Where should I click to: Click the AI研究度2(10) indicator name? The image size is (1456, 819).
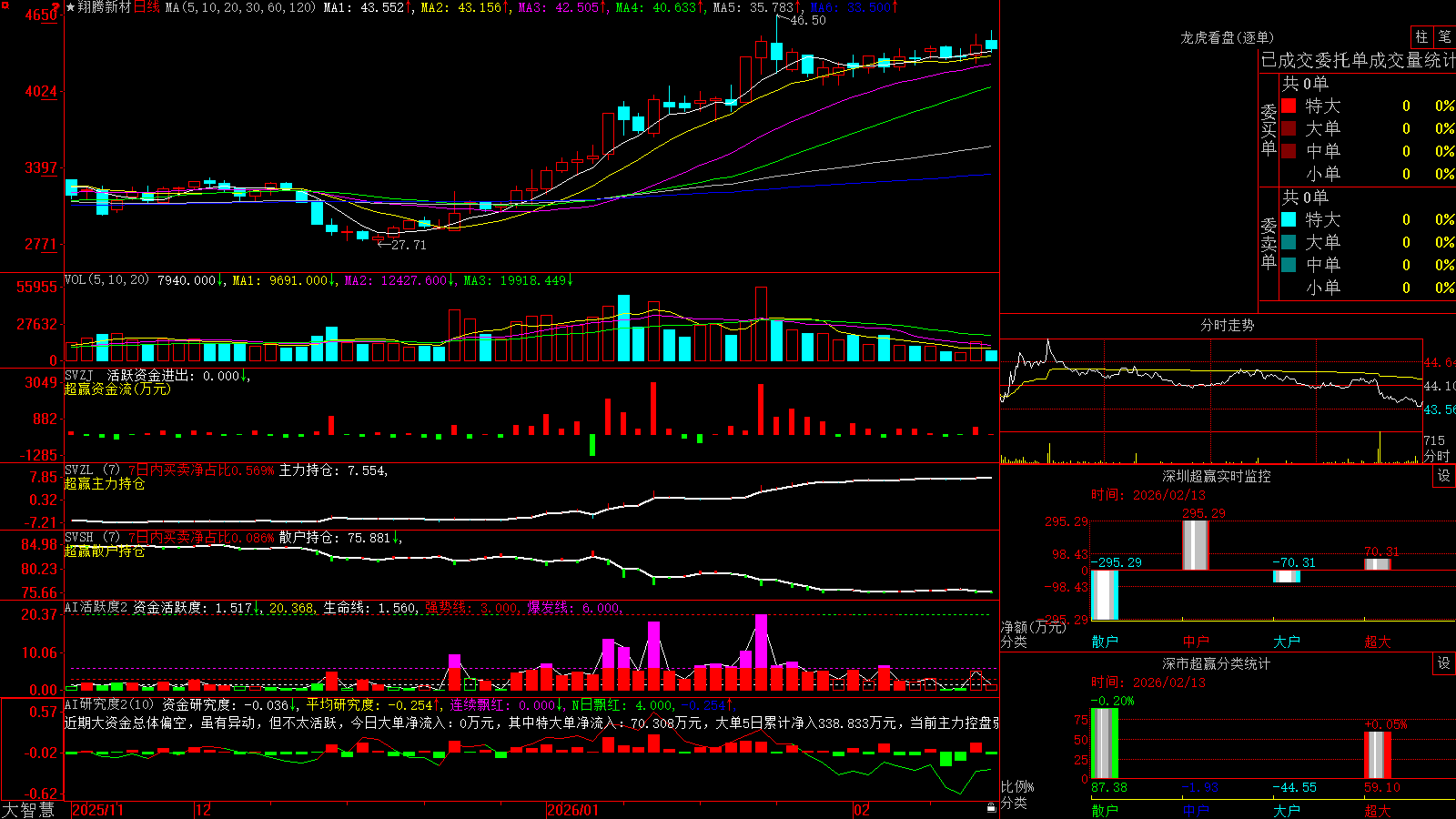tap(109, 704)
